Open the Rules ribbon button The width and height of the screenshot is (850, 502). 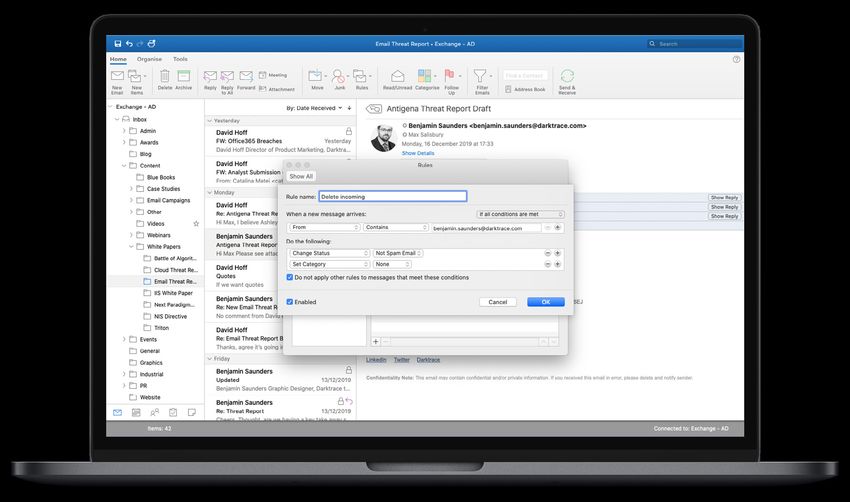click(362, 79)
